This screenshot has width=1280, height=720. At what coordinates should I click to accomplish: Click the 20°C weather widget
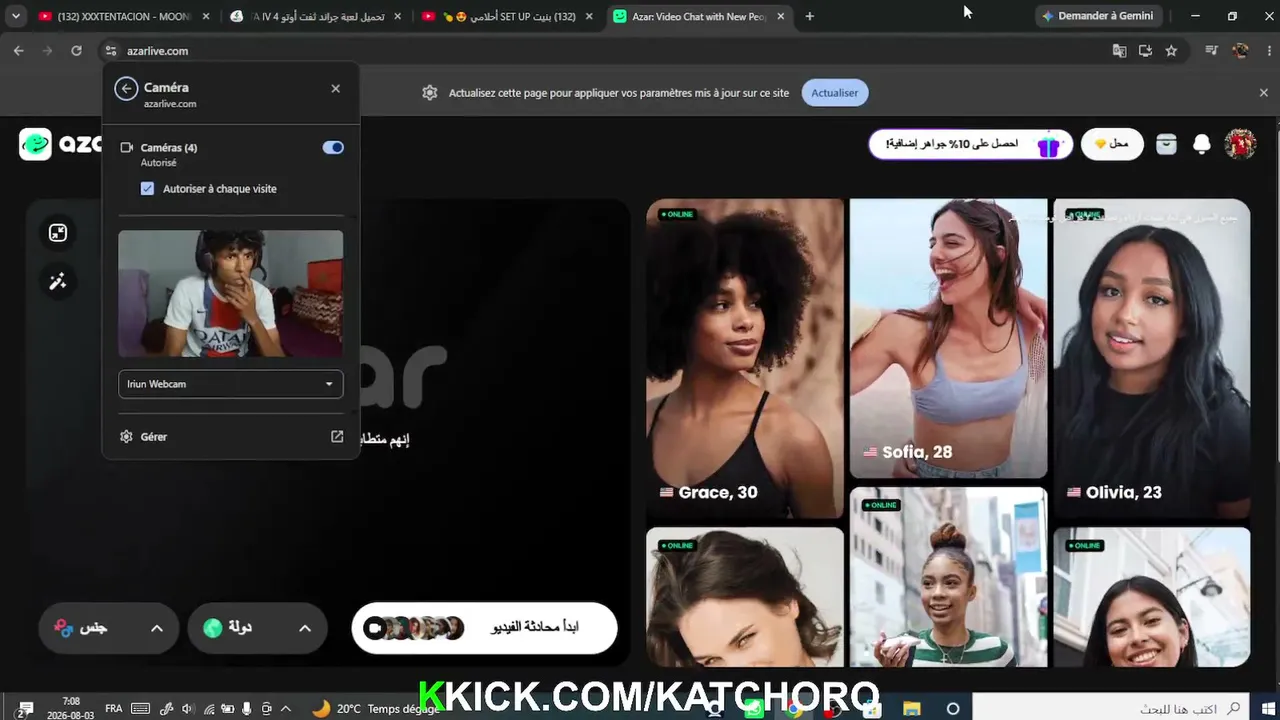(376, 708)
